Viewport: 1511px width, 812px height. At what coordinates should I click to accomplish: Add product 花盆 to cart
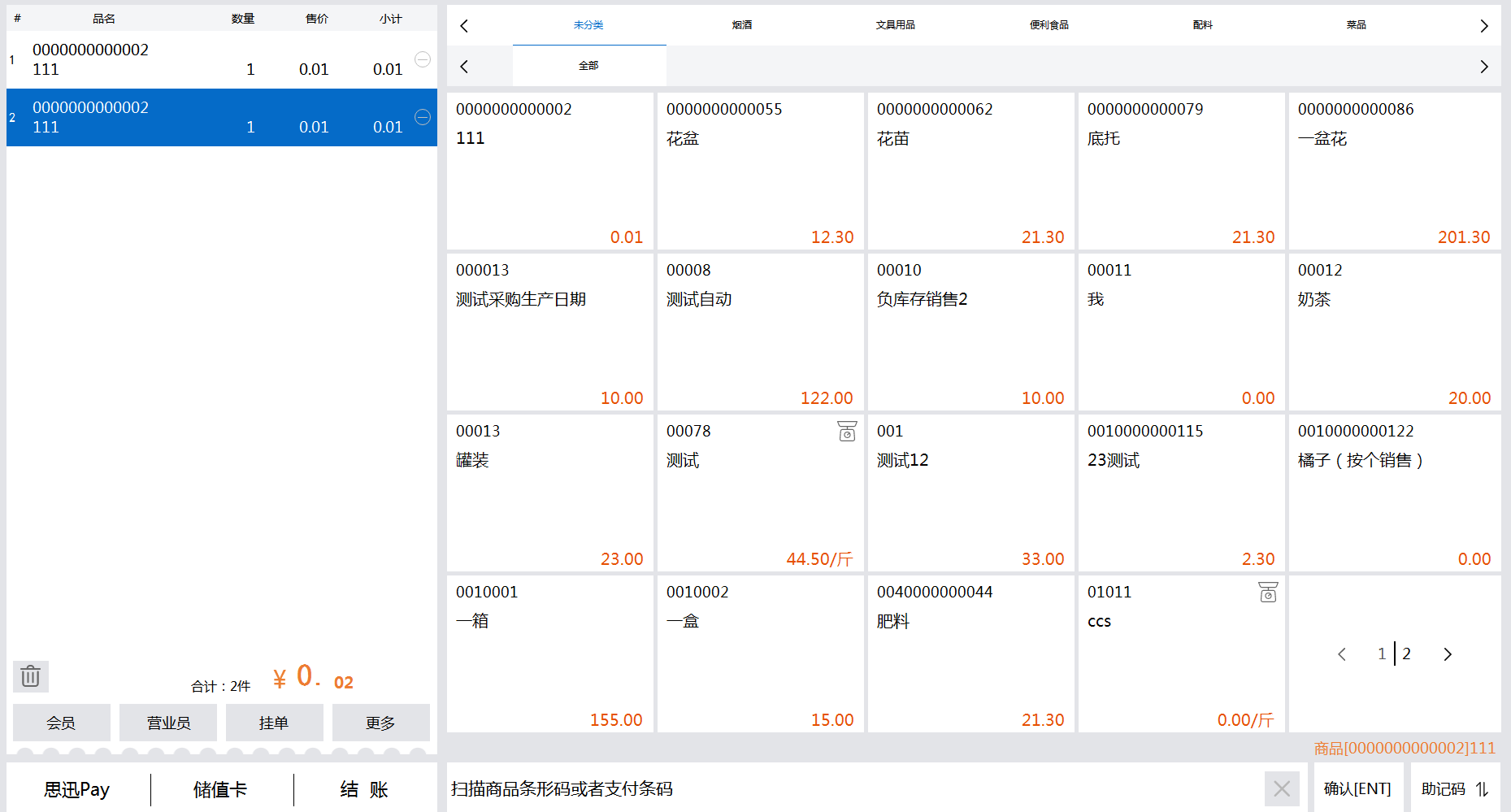pos(761,171)
